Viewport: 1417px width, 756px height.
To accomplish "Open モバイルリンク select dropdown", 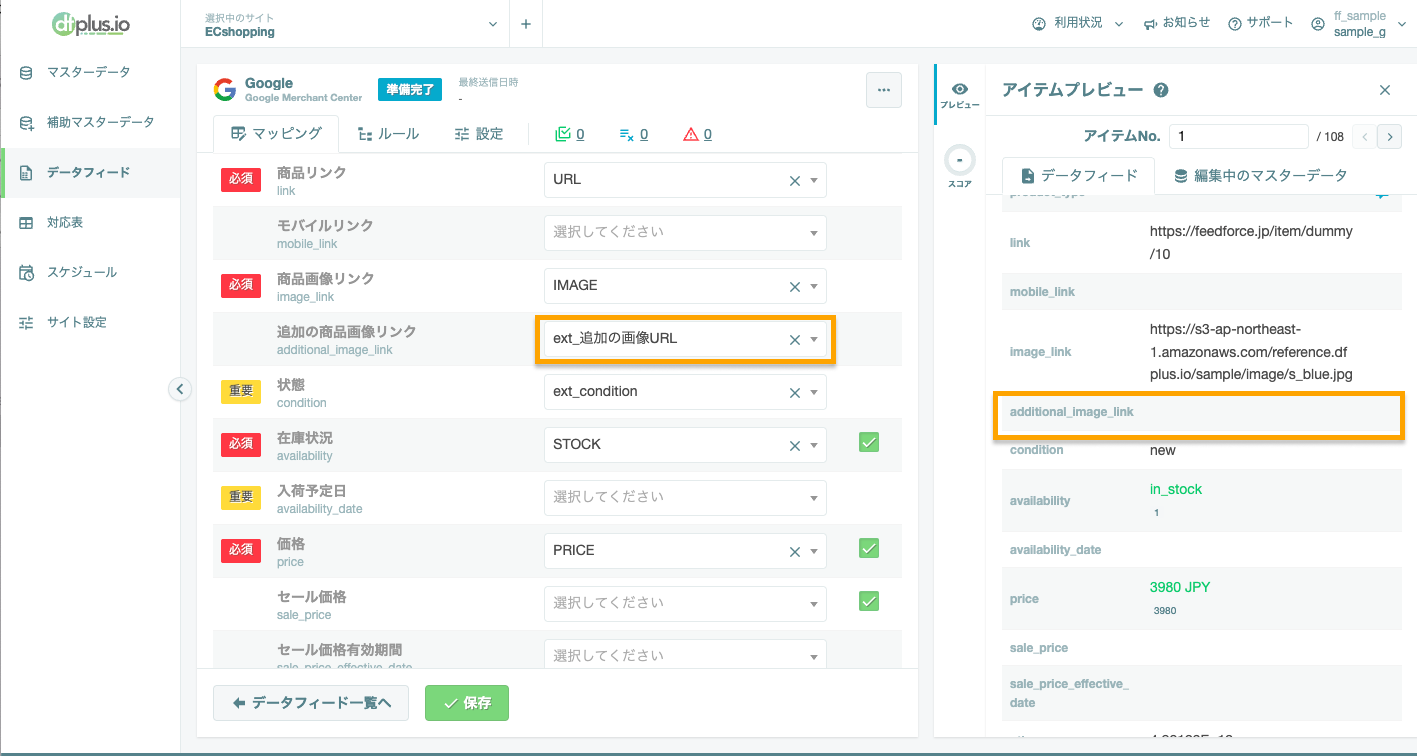I will [x=685, y=232].
